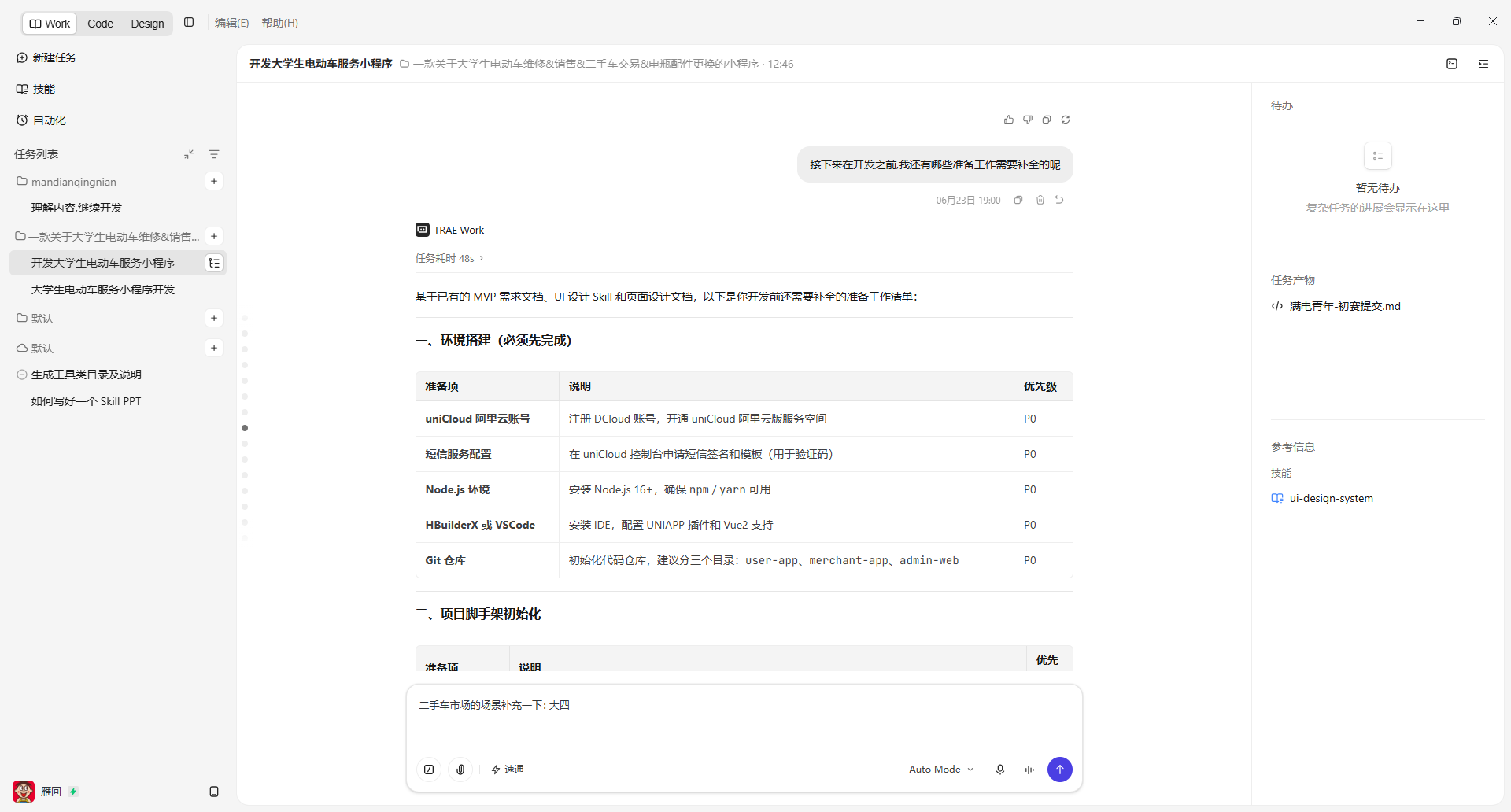Collapse the 生成工具类目录及说明 group
Screen dimensions: 1511x812
[22, 375]
